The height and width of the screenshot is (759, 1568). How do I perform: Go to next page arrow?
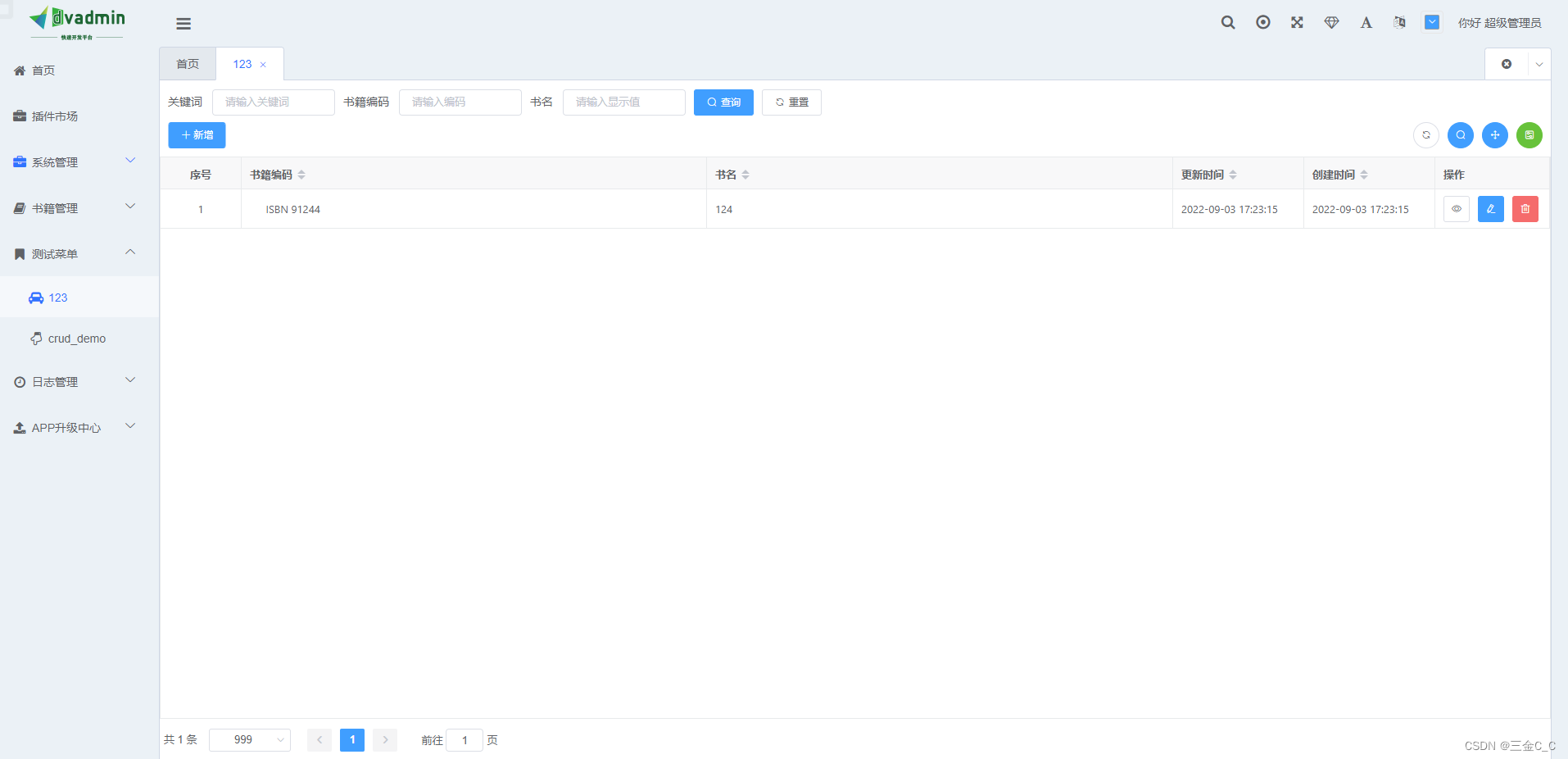(x=385, y=740)
